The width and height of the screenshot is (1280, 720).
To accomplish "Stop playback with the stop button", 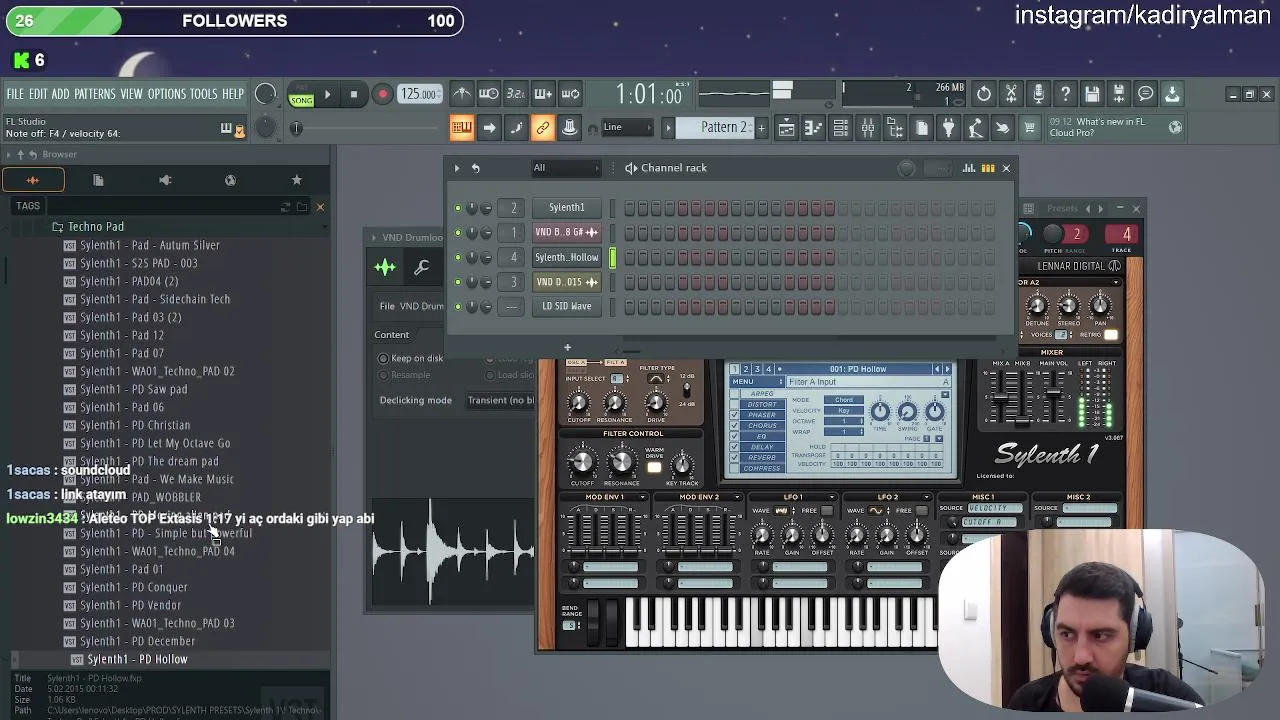I will tap(353, 95).
